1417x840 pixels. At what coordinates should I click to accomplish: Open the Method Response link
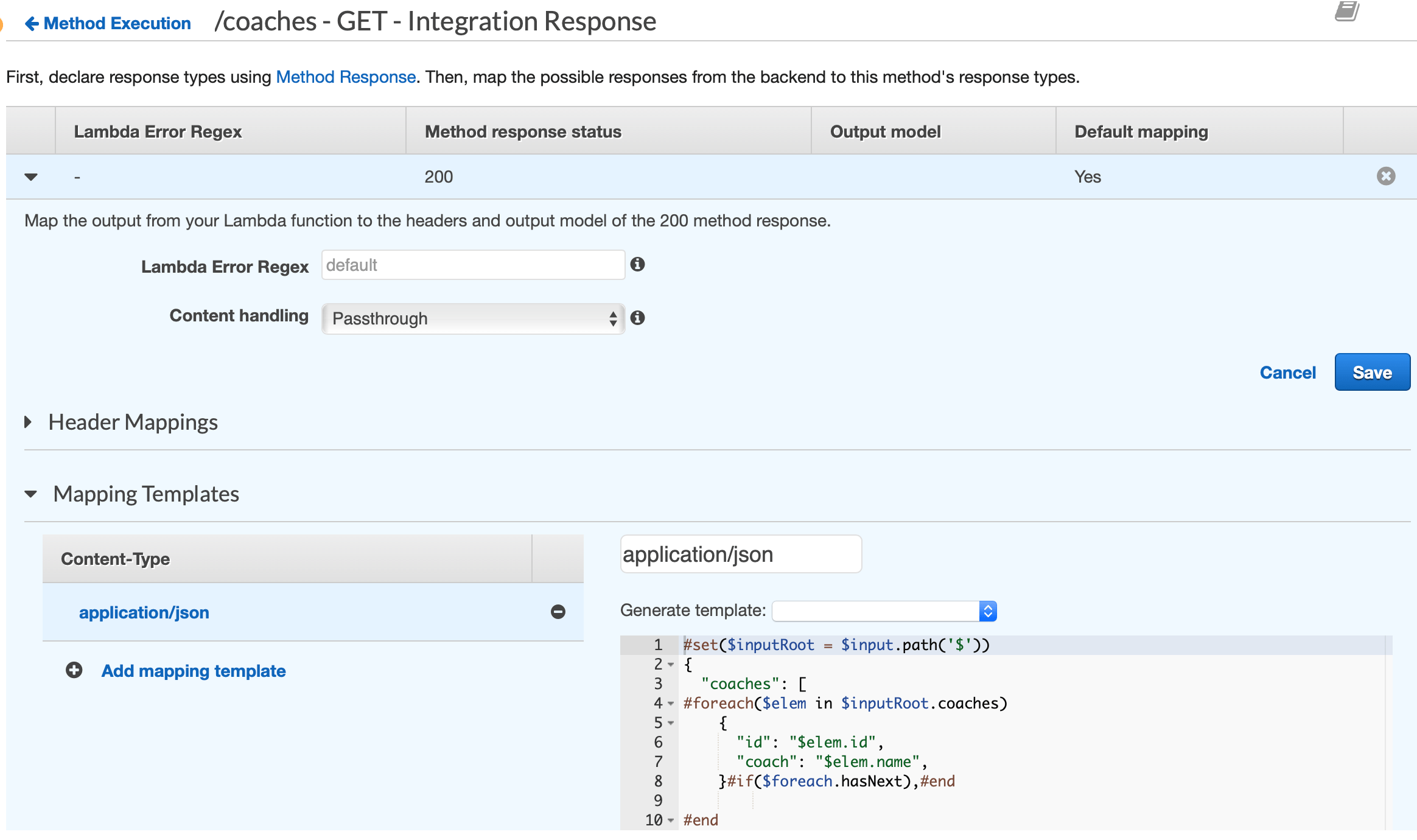point(345,76)
